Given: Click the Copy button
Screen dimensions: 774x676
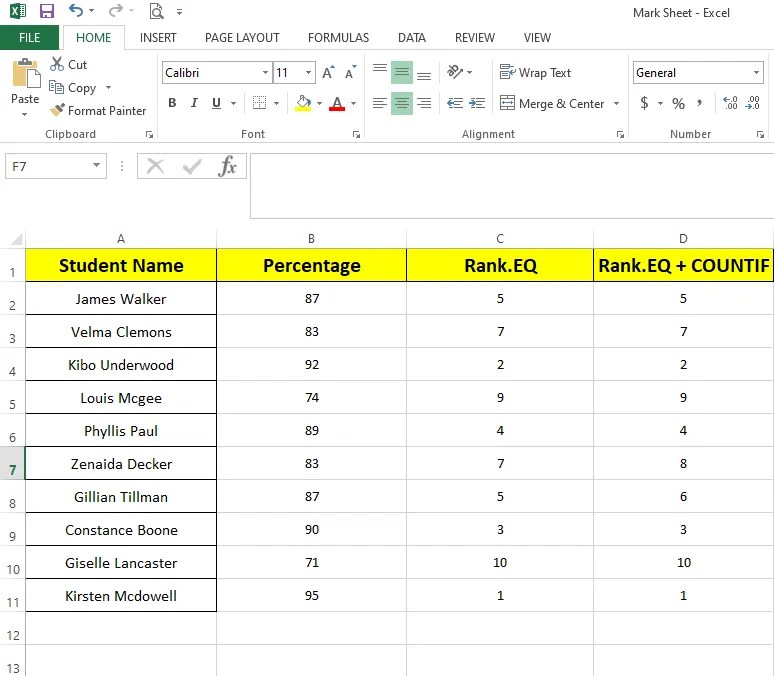Looking at the screenshot, I should pos(73,88).
